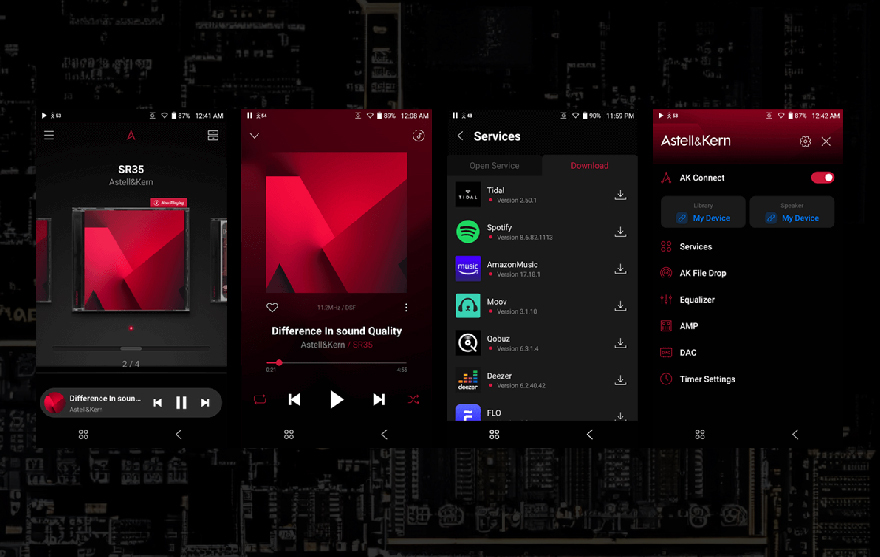Download the Spotify app
The width and height of the screenshot is (880, 557).
(x=620, y=232)
